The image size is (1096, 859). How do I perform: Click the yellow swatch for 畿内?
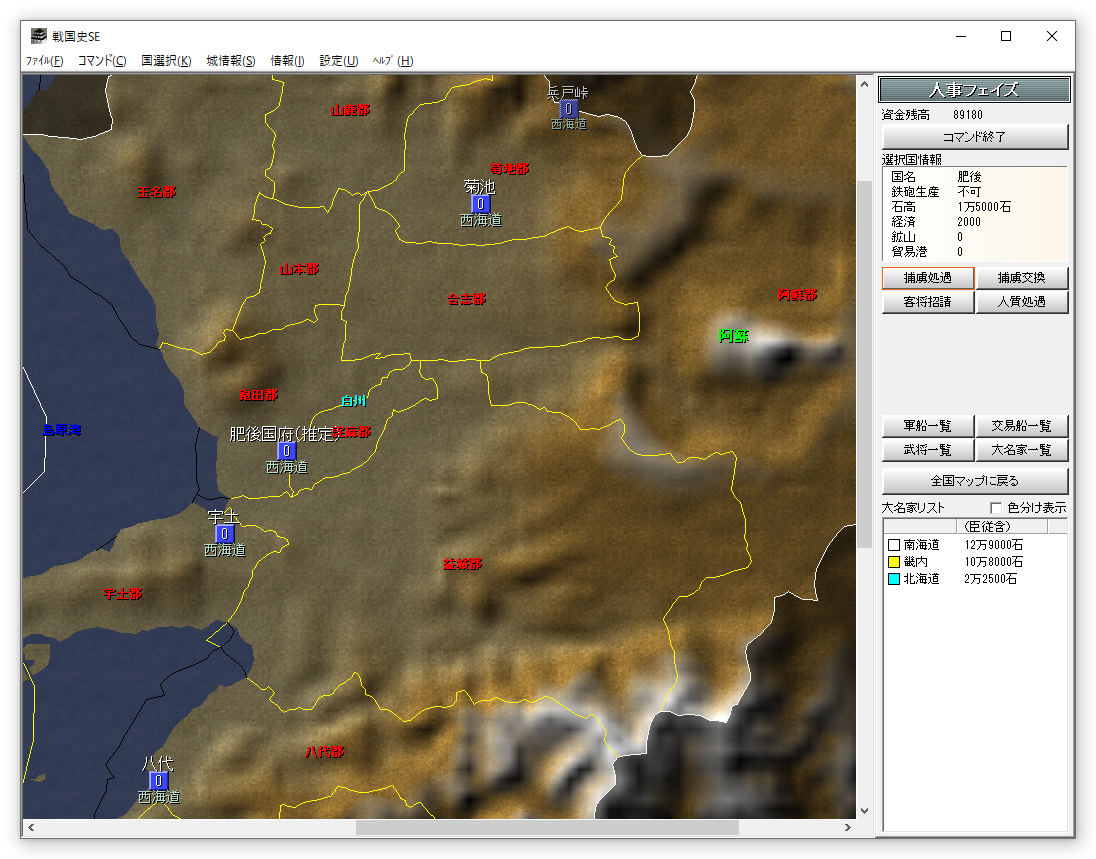click(894, 562)
